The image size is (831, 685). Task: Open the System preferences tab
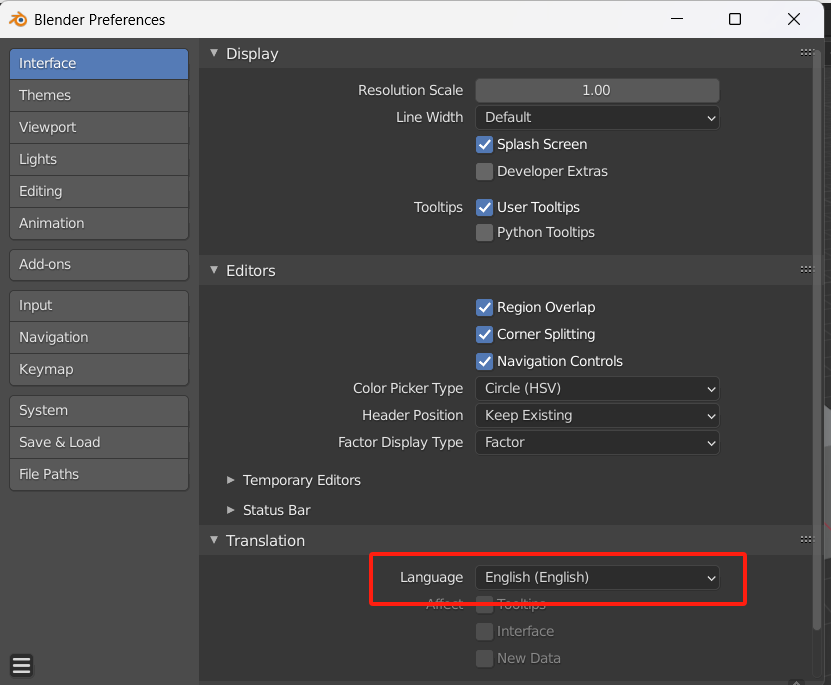pos(99,411)
